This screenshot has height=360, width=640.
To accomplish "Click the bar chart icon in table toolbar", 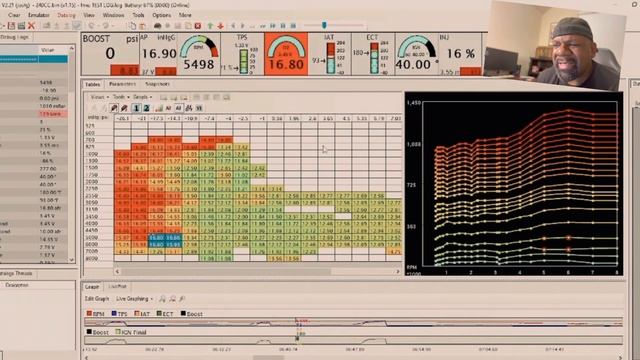I will point(158,108).
